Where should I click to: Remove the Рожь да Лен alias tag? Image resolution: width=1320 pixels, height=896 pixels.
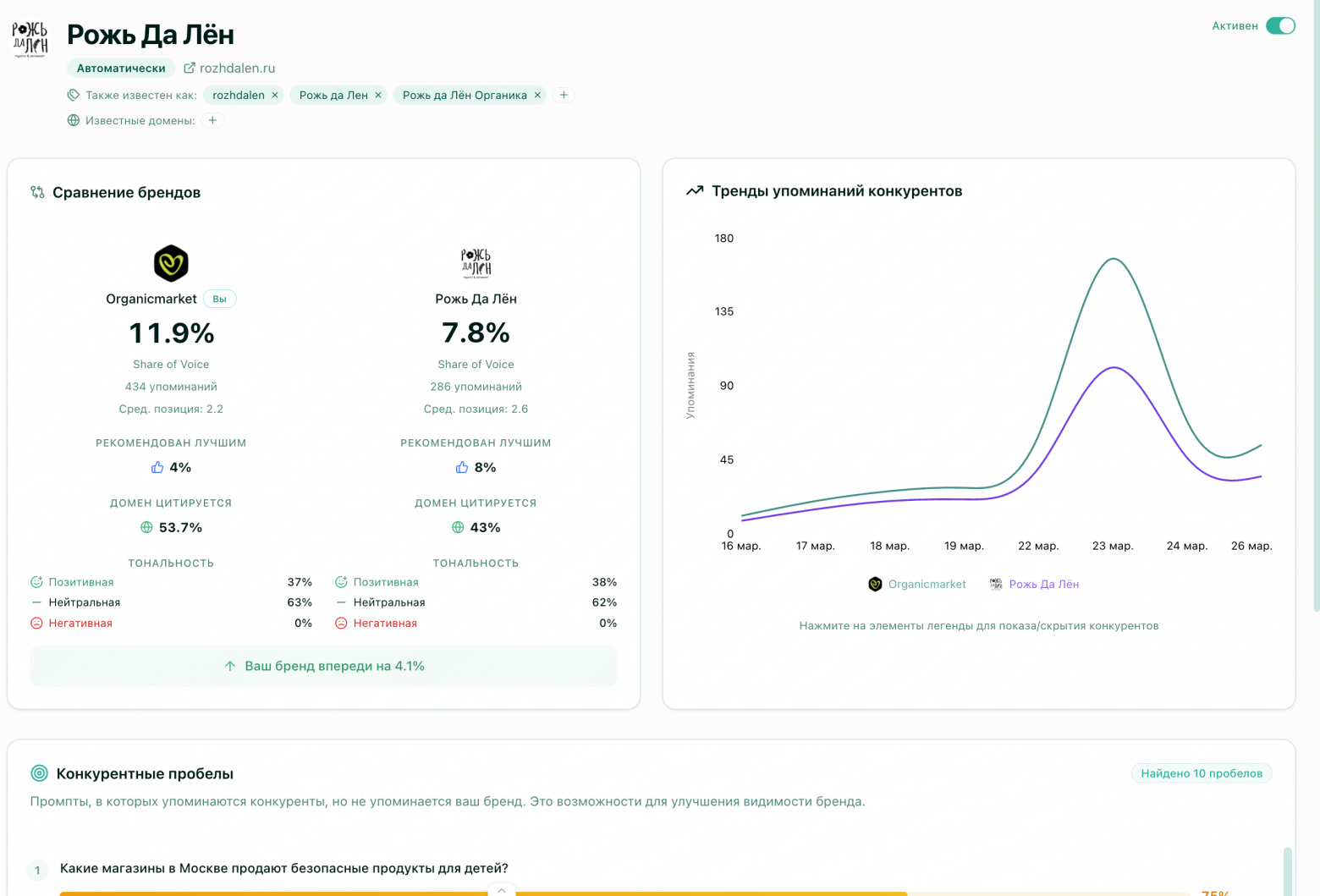[378, 96]
